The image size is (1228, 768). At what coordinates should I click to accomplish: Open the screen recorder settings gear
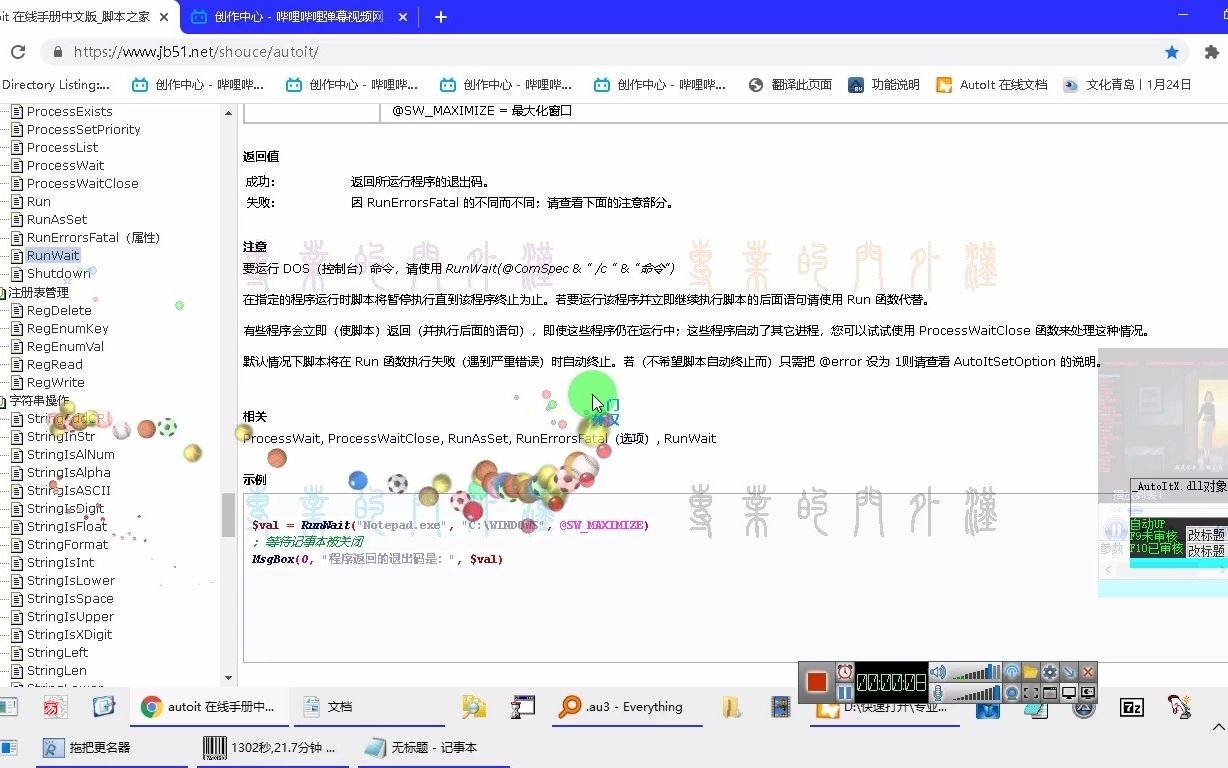tap(1050, 672)
